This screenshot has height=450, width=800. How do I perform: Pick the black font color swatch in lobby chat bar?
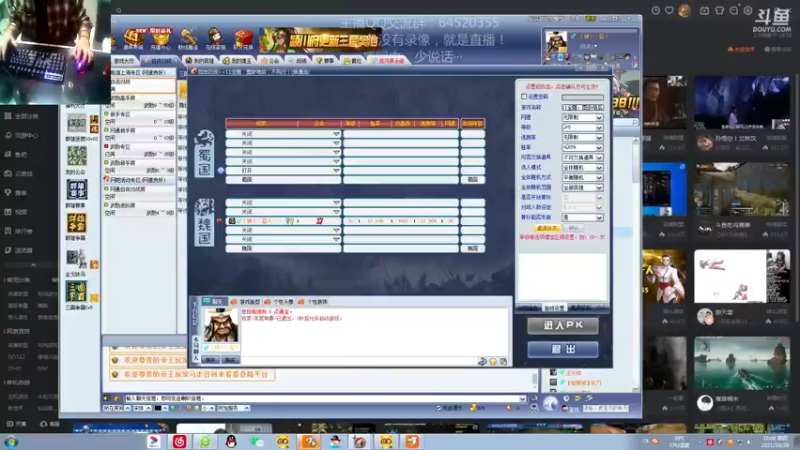pos(158,408)
